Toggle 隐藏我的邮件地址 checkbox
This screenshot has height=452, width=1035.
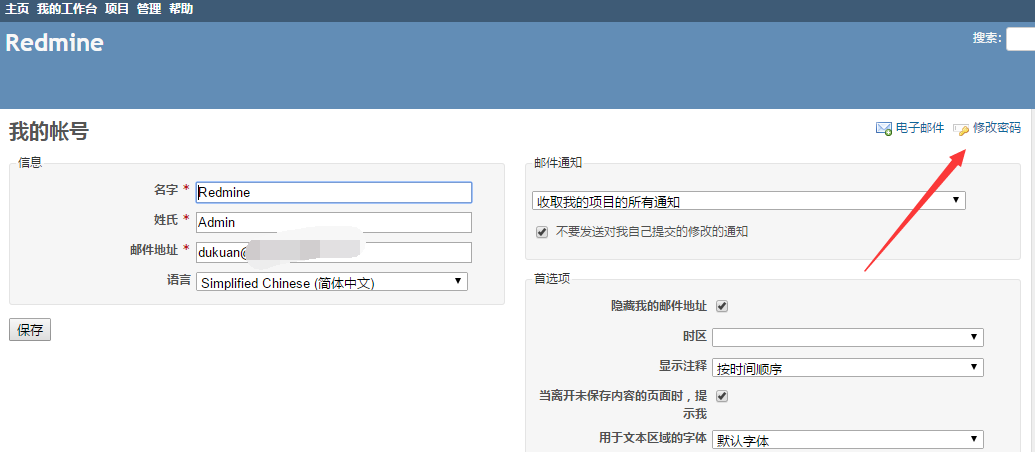pyautogui.click(x=721, y=306)
